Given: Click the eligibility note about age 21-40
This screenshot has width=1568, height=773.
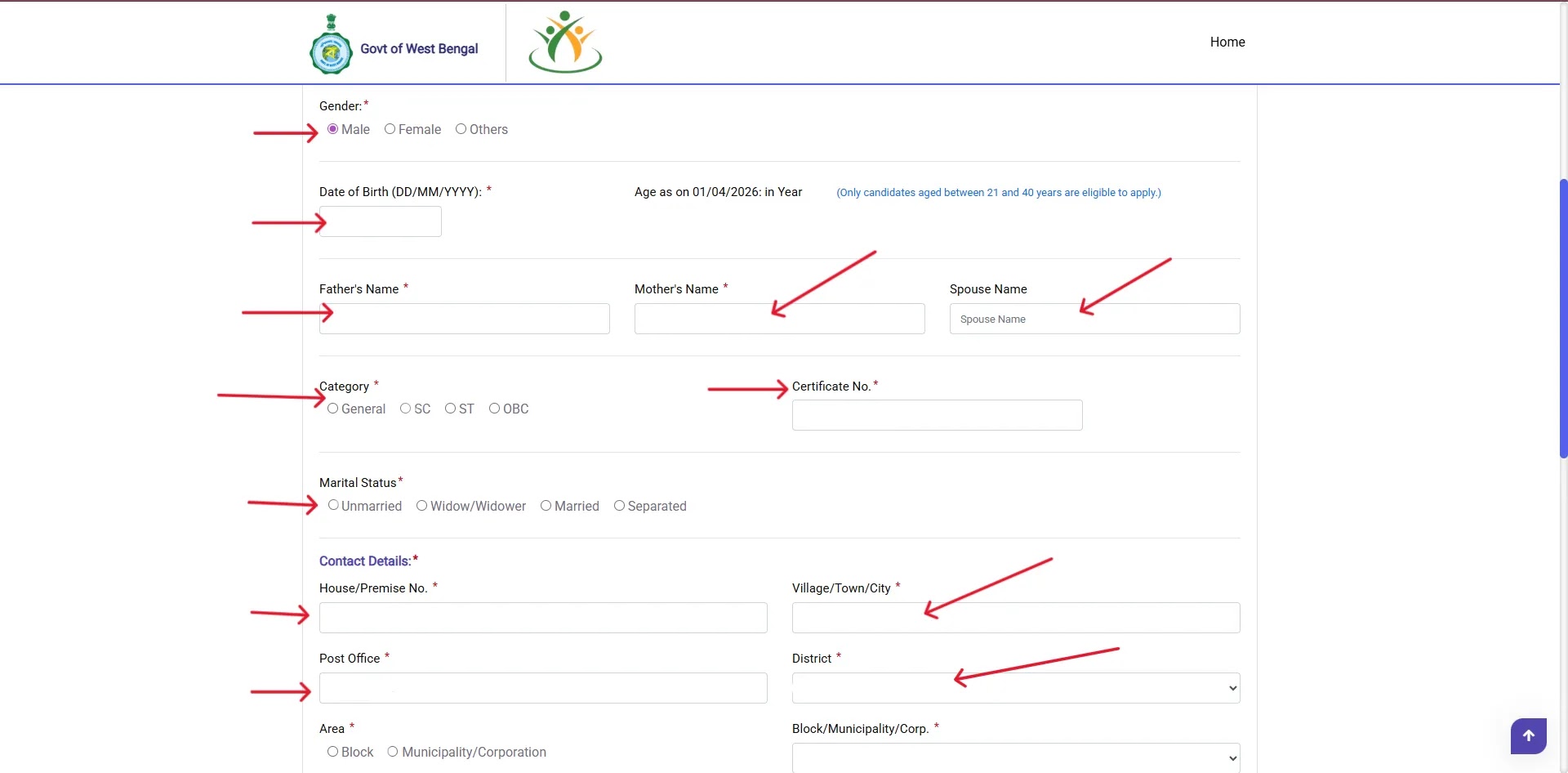Looking at the screenshot, I should point(997,192).
